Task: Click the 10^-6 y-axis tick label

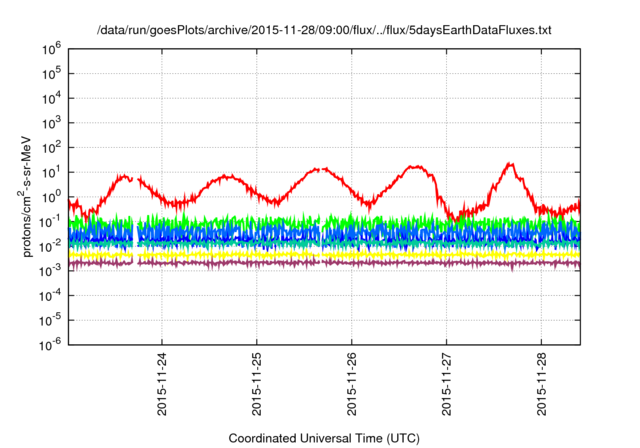Action: pyautogui.click(x=50, y=345)
